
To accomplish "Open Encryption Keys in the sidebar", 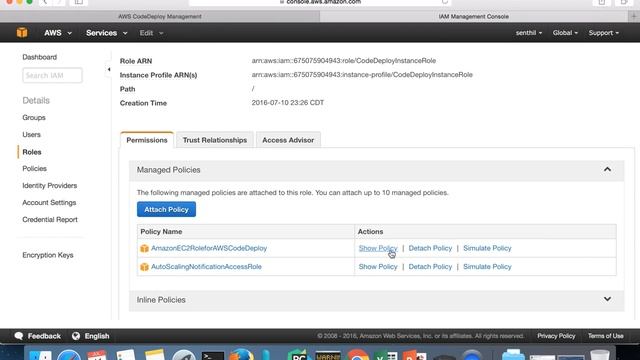I will tap(48, 255).
